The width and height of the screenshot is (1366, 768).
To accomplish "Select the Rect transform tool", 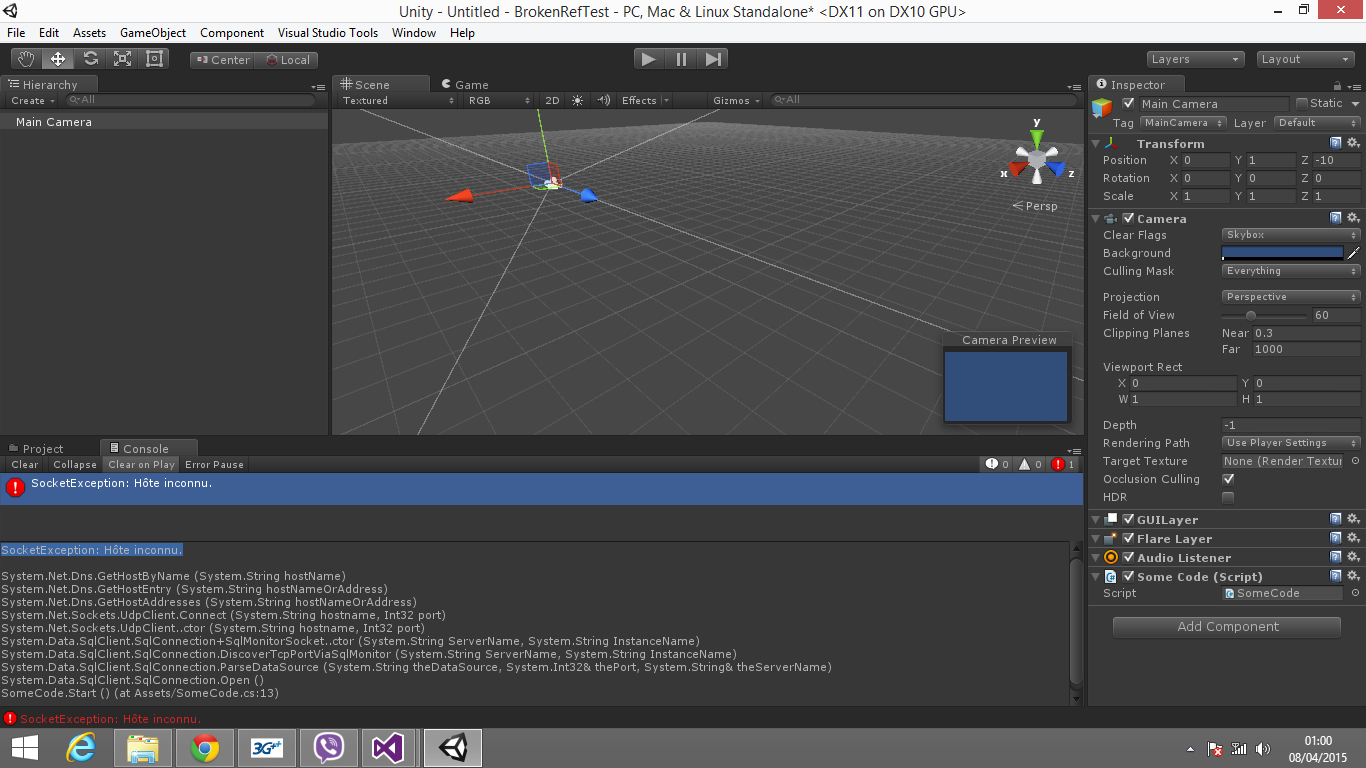I will [154, 59].
